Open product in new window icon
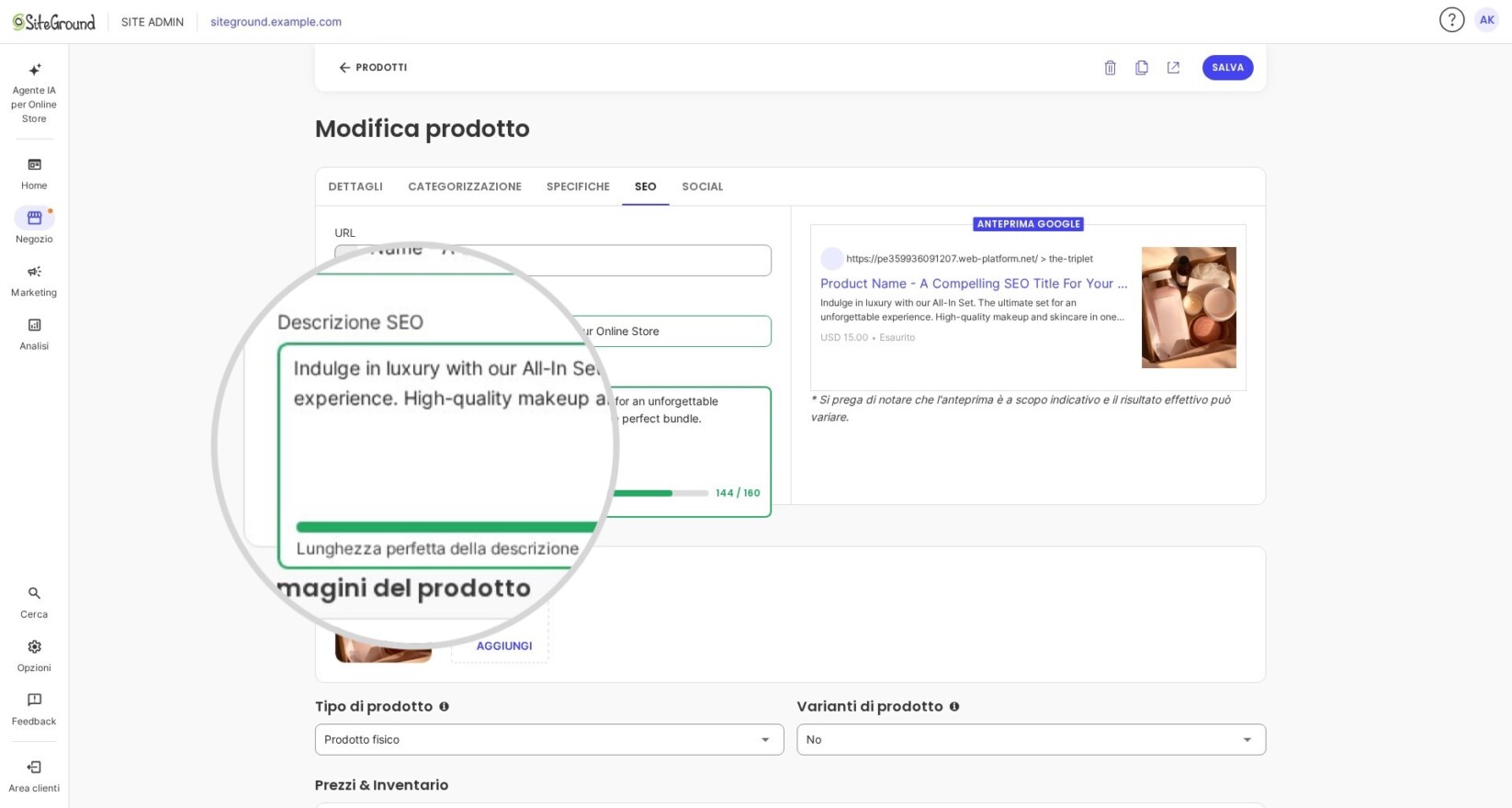The width and height of the screenshot is (1512, 808). (1173, 68)
